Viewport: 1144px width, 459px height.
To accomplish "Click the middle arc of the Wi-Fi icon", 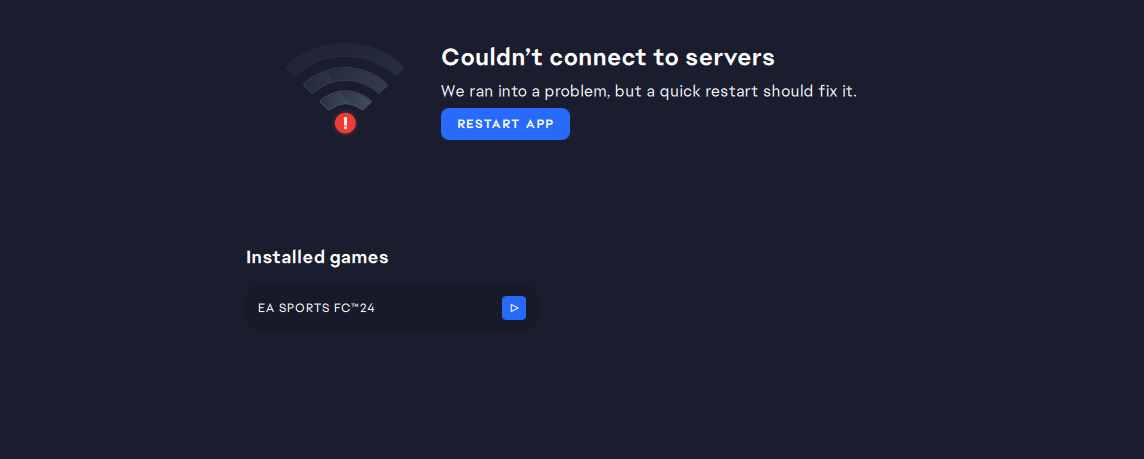I will tap(345, 75).
